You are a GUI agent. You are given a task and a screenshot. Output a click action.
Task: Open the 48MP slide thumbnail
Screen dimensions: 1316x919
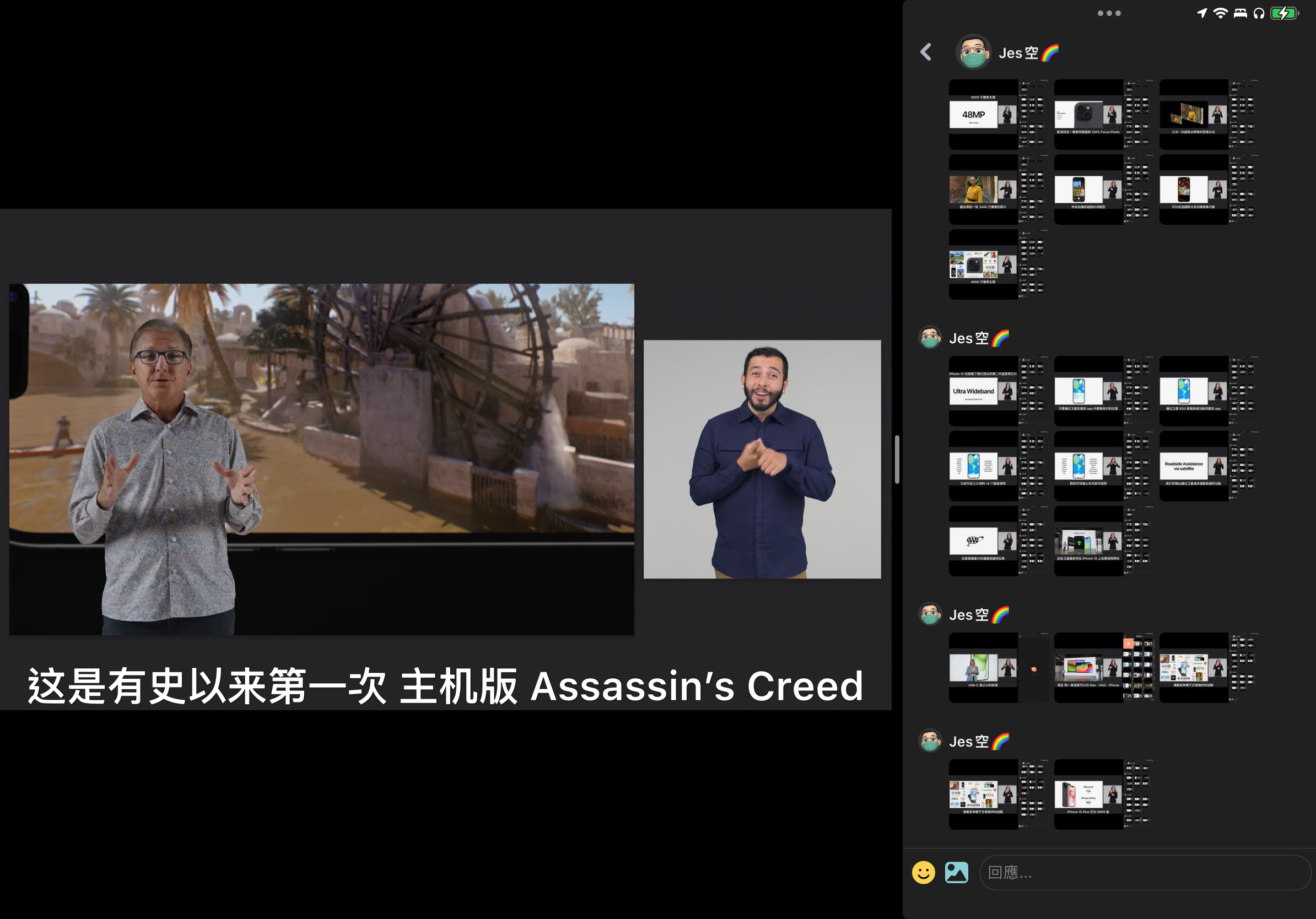pos(999,115)
